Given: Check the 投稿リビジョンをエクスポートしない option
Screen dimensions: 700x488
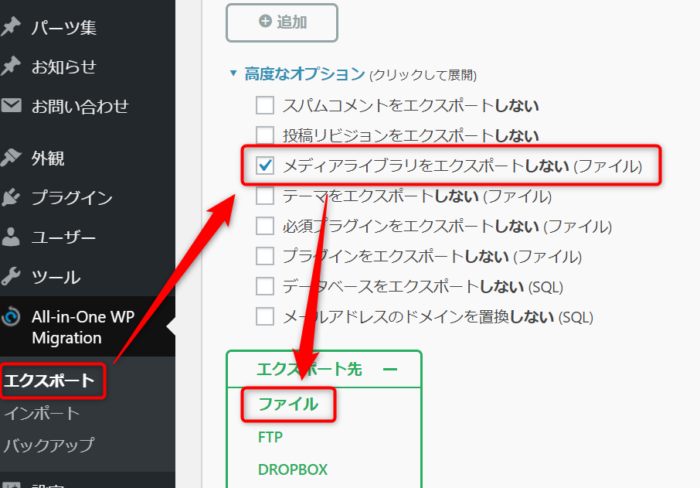Looking at the screenshot, I should click(x=265, y=134).
